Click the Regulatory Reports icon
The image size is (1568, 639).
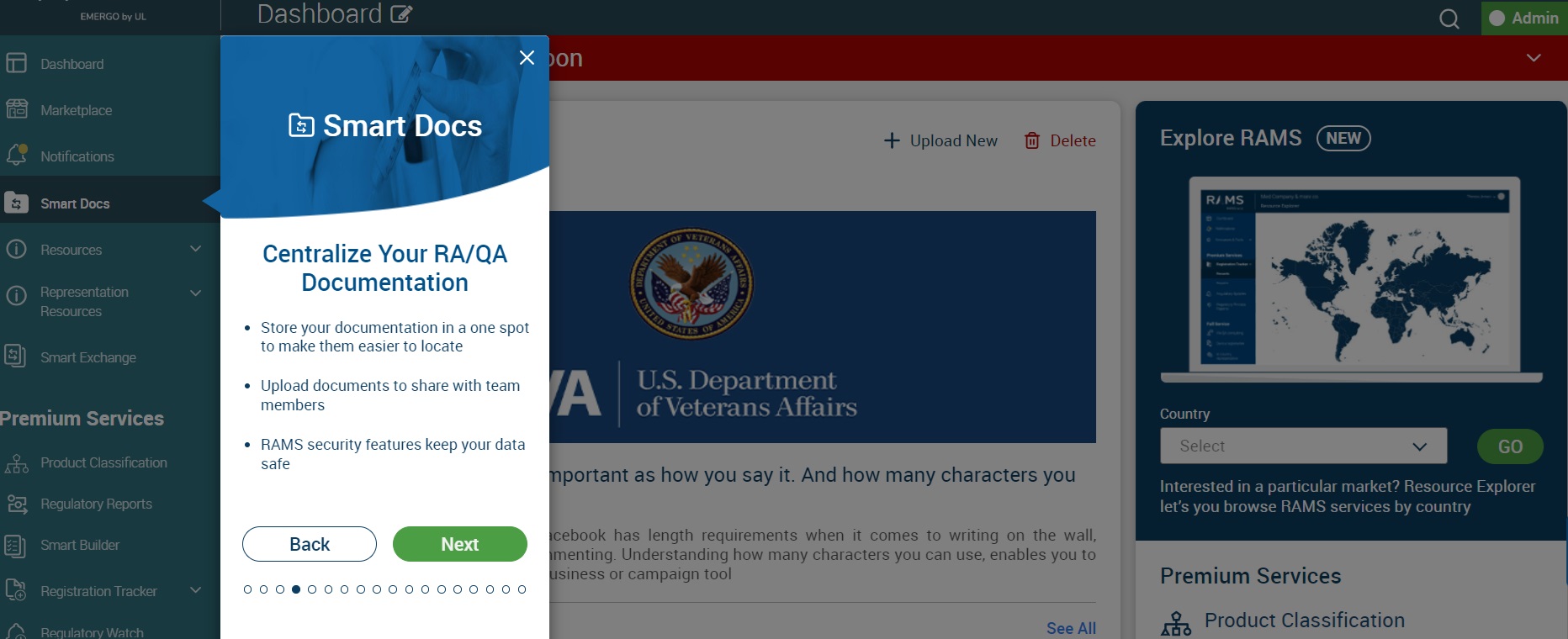click(x=16, y=504)
